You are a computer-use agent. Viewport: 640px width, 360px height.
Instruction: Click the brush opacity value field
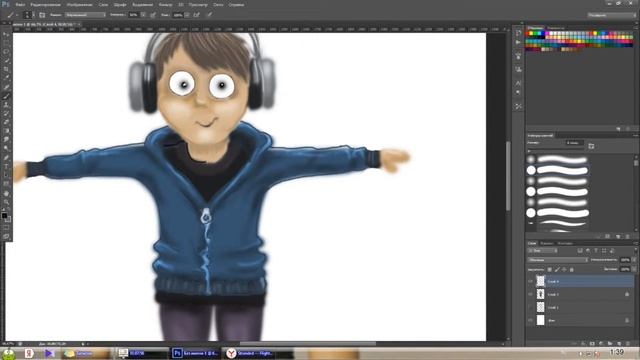click(x=133, y=15)
